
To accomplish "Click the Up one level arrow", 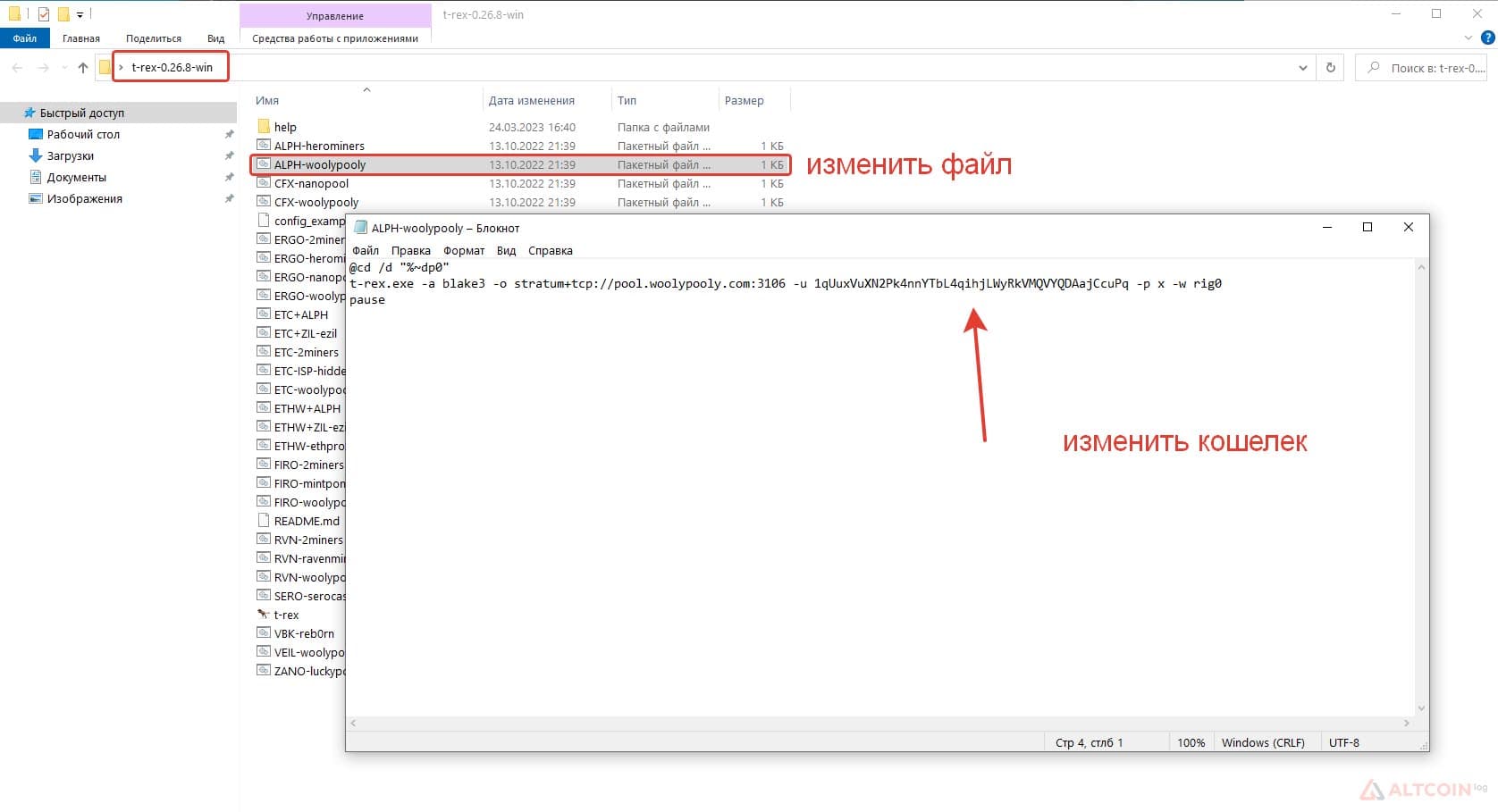I will pos(83,68).
